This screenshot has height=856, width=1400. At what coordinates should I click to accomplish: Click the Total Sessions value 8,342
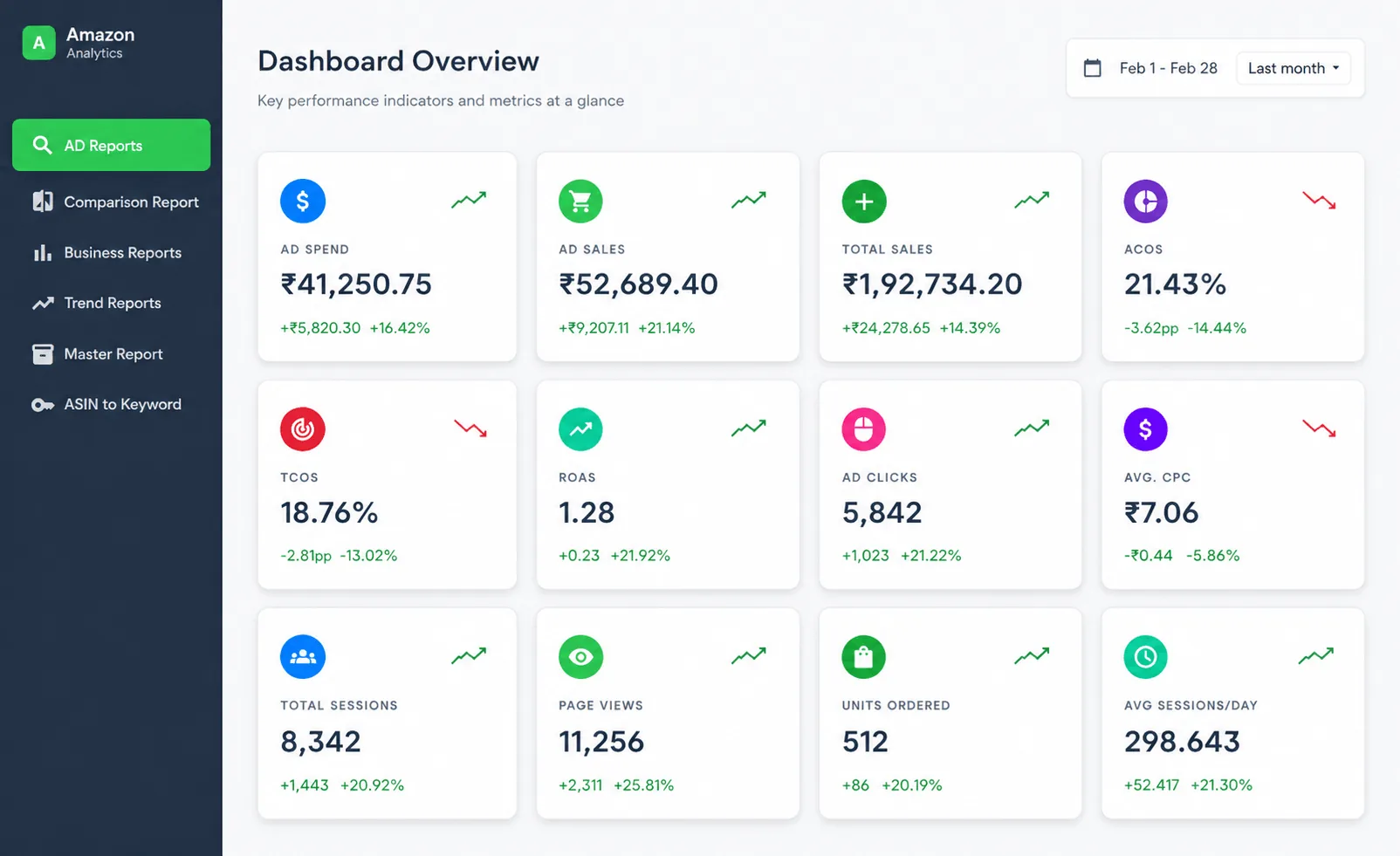320,742
